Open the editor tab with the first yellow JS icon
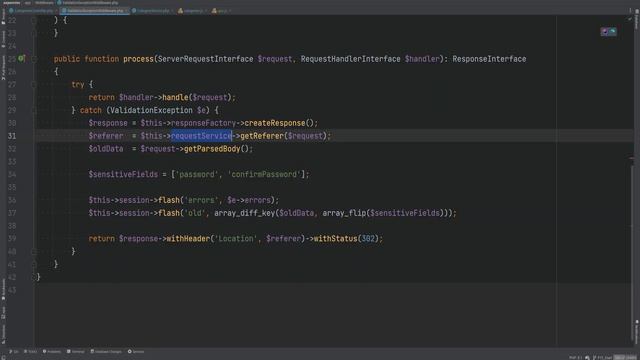 click(x=191, y=11)
